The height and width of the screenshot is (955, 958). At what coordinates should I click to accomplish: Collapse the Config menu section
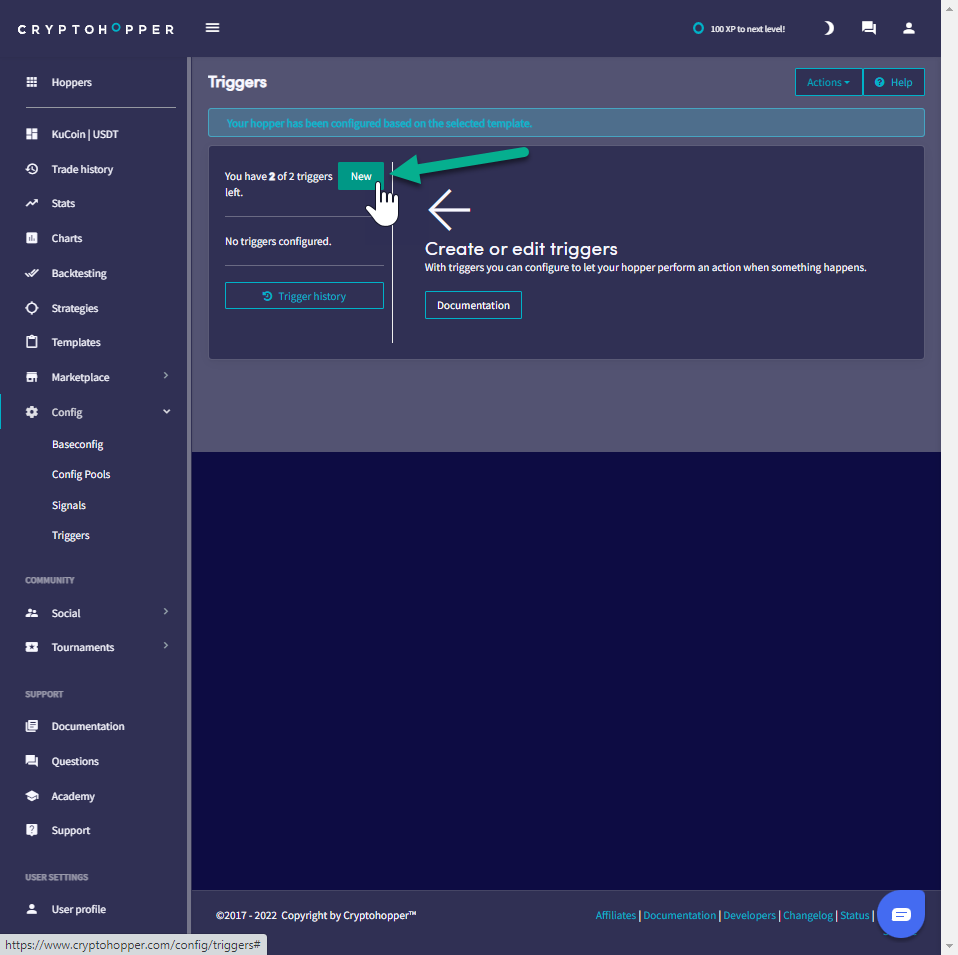[166, 412]
